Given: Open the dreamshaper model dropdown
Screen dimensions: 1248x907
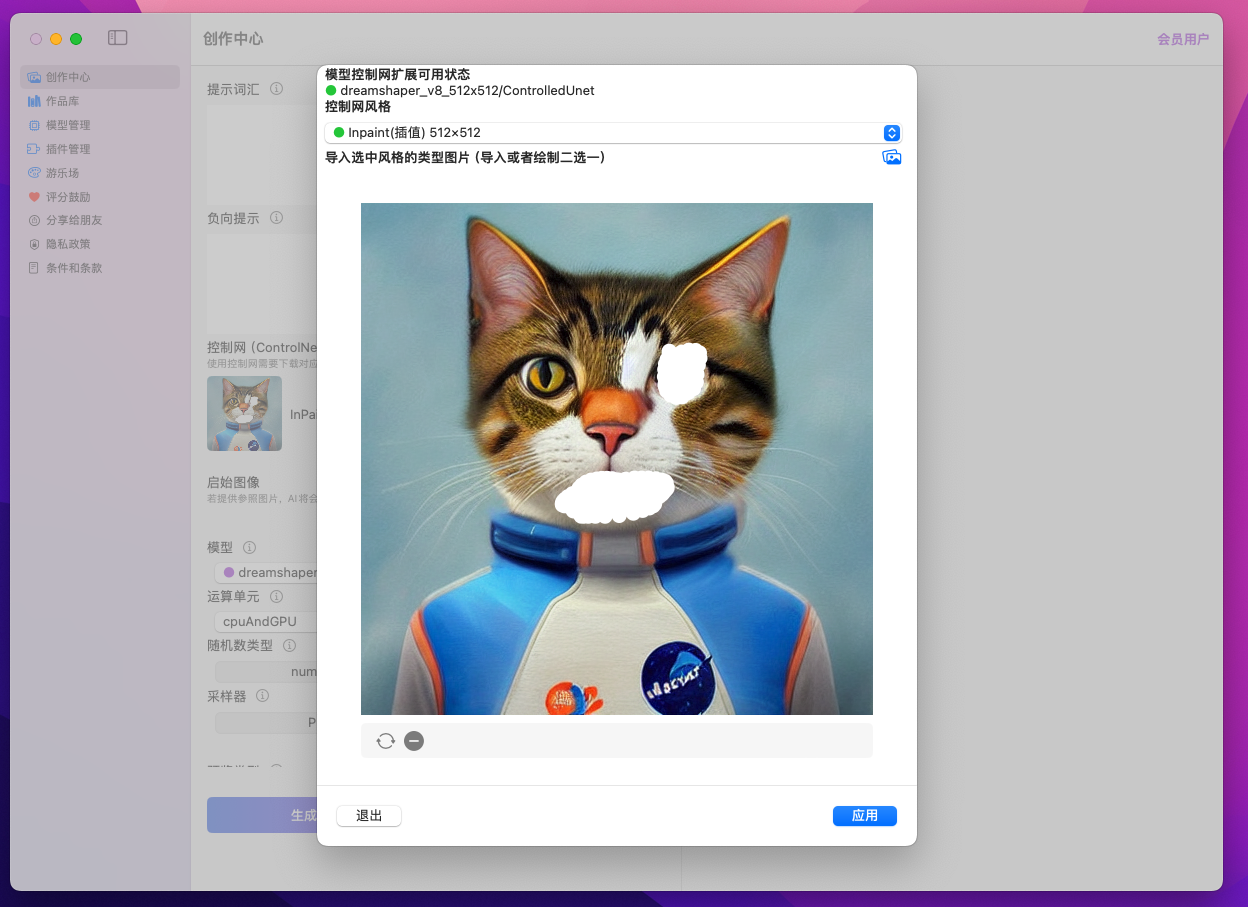Looking at the screenshot, I should point(268,573).
